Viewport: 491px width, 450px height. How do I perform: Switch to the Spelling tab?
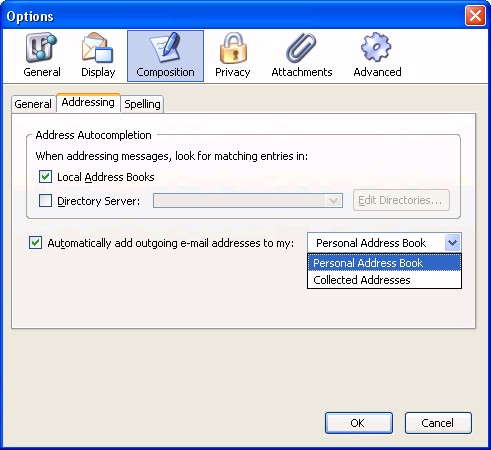(x=142, y=104)
